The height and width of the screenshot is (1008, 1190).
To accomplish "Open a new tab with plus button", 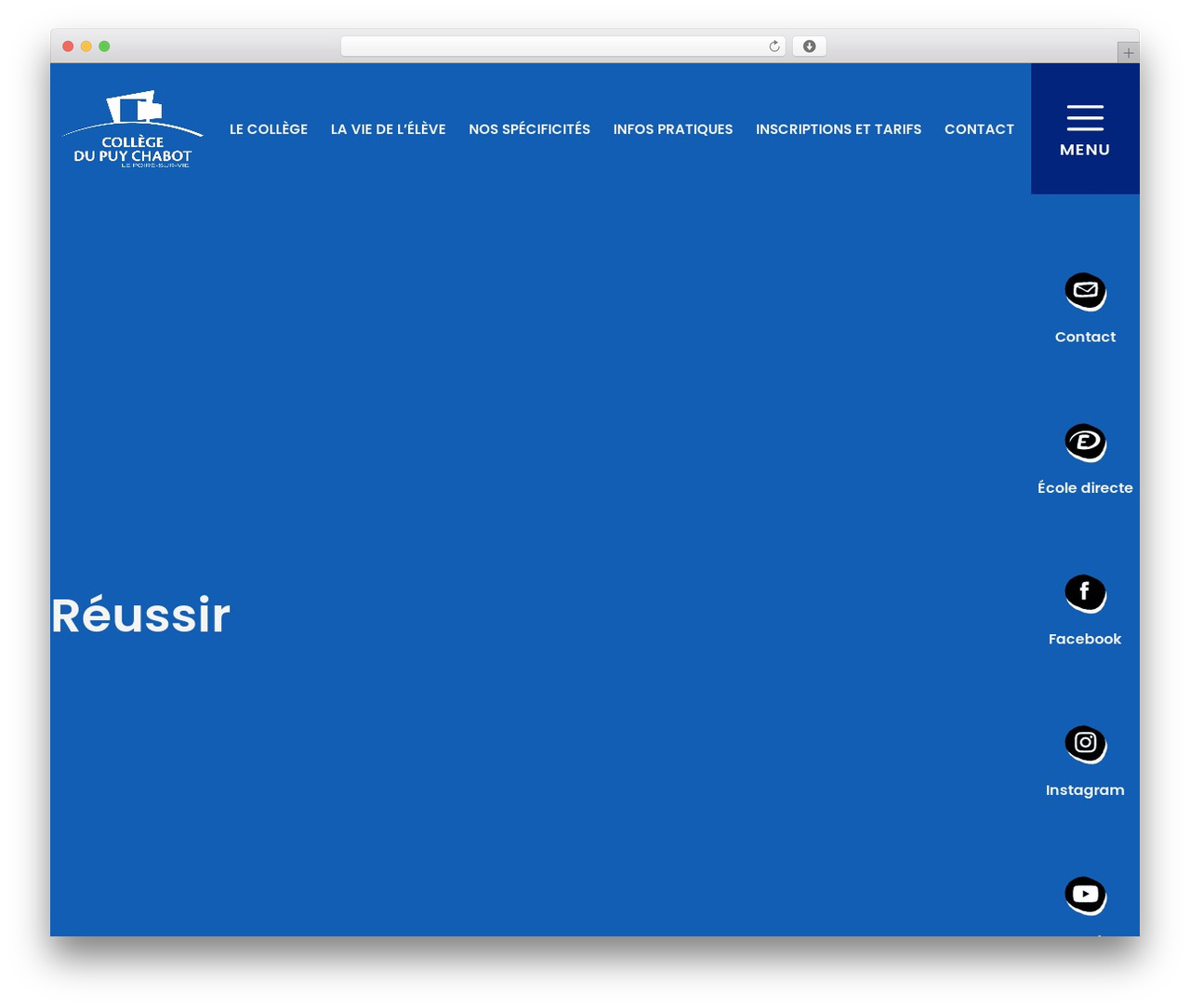I will [1128, 53].
